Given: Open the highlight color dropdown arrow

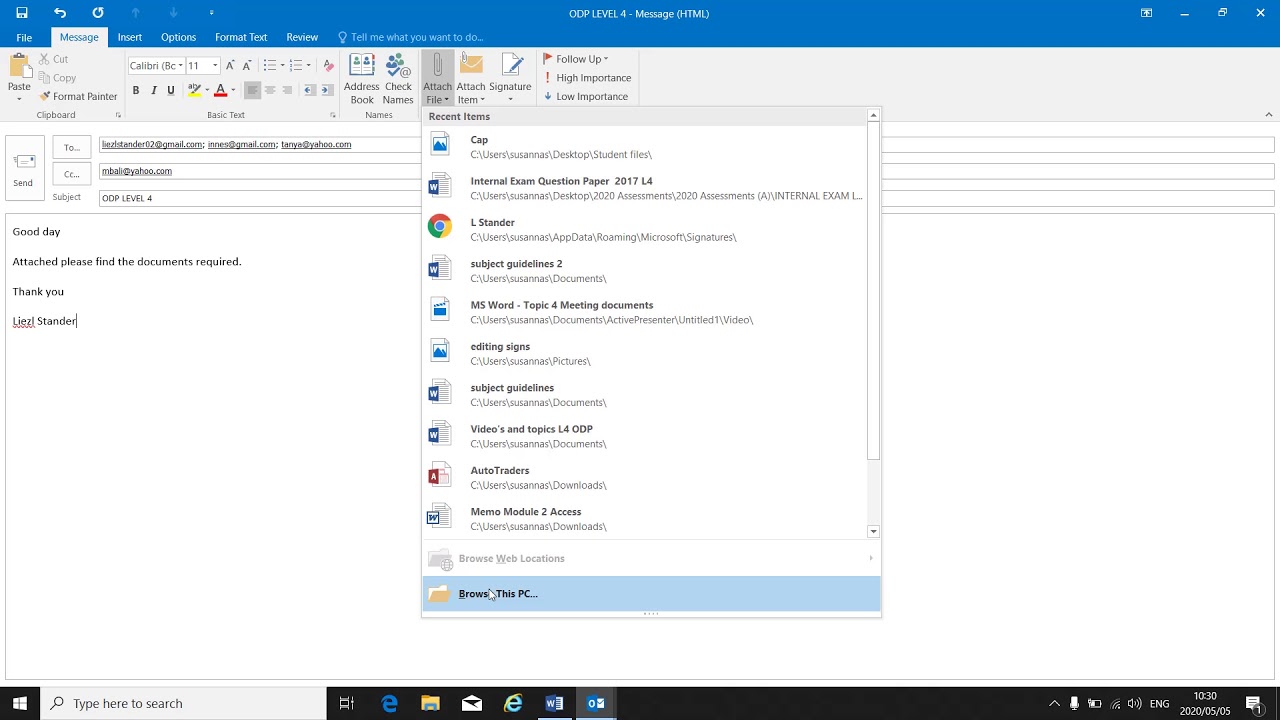Looking at the screenshot, I should pos(207,90).
